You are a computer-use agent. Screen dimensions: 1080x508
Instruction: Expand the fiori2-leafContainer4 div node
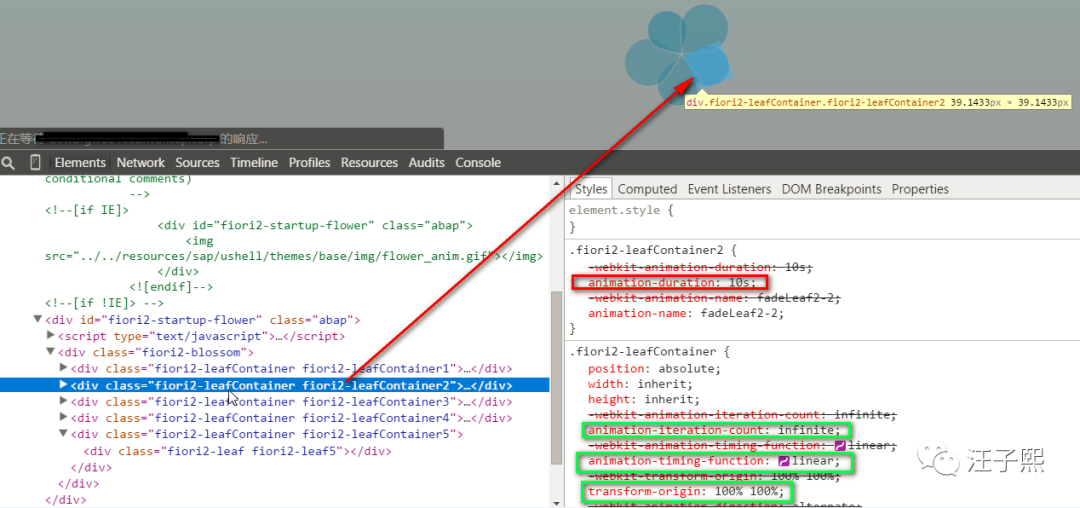click(x=64, y=417)
